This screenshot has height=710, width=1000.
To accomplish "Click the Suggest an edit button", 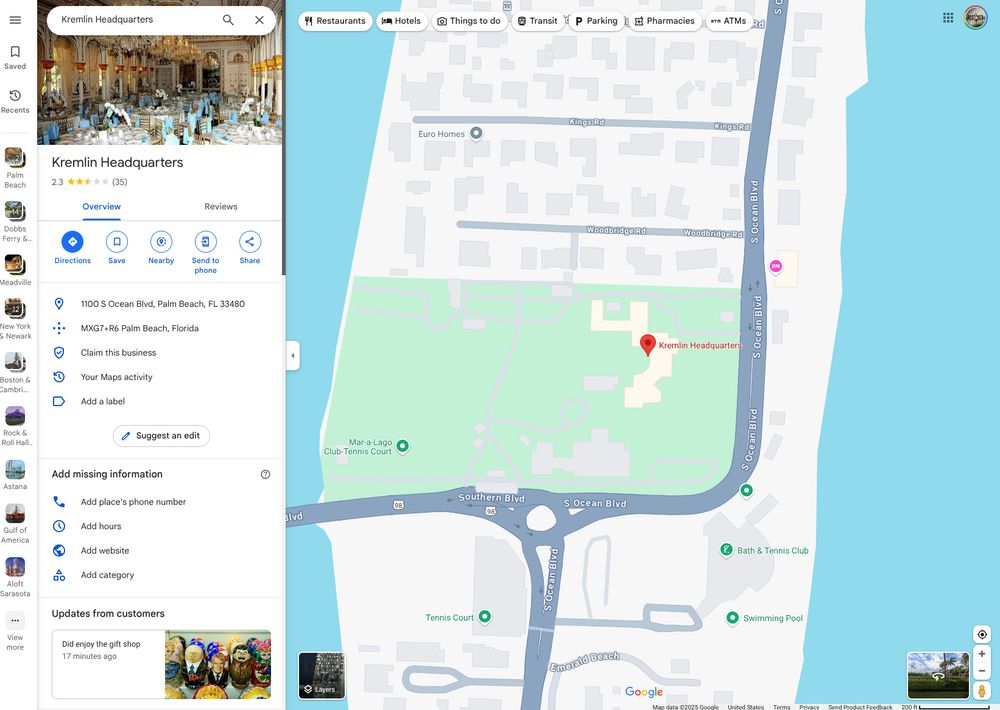I will pos(161,436).
